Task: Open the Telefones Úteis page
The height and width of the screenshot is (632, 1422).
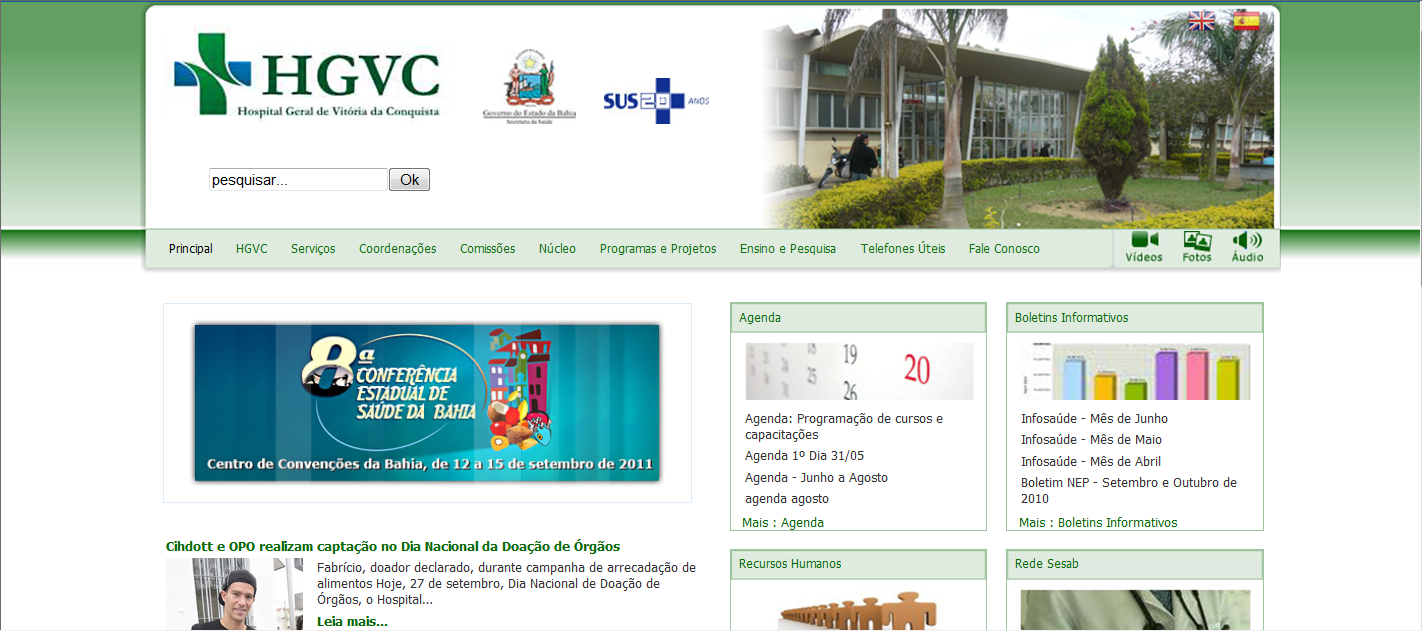Action: pos(902,248)
